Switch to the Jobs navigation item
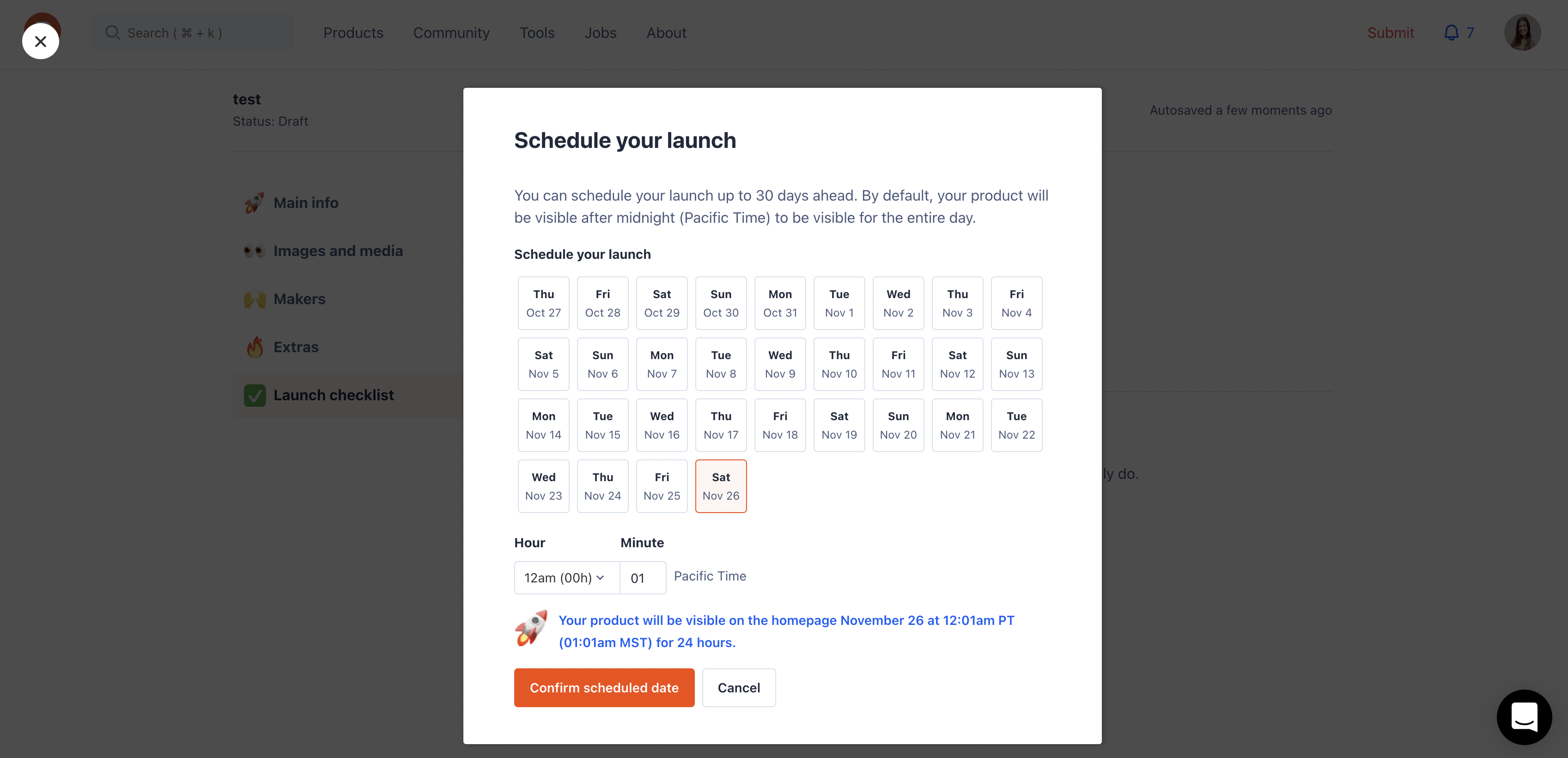This screenshot has height=758, width=1568. [x=600, y=33]
